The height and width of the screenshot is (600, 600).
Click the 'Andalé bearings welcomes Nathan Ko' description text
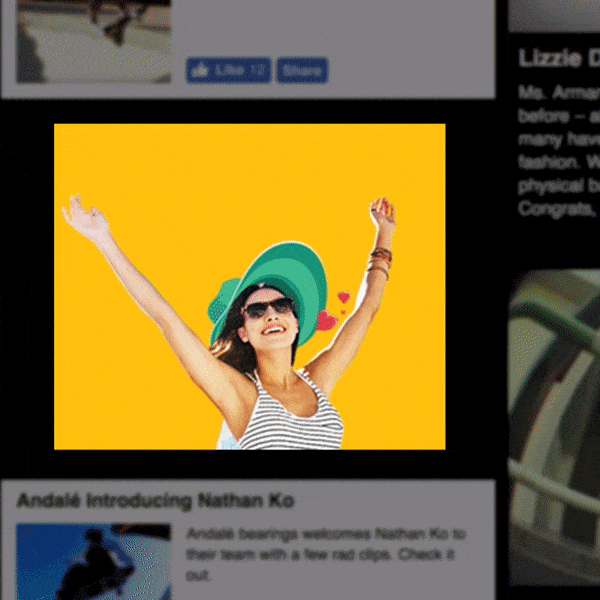click(326, 554)
